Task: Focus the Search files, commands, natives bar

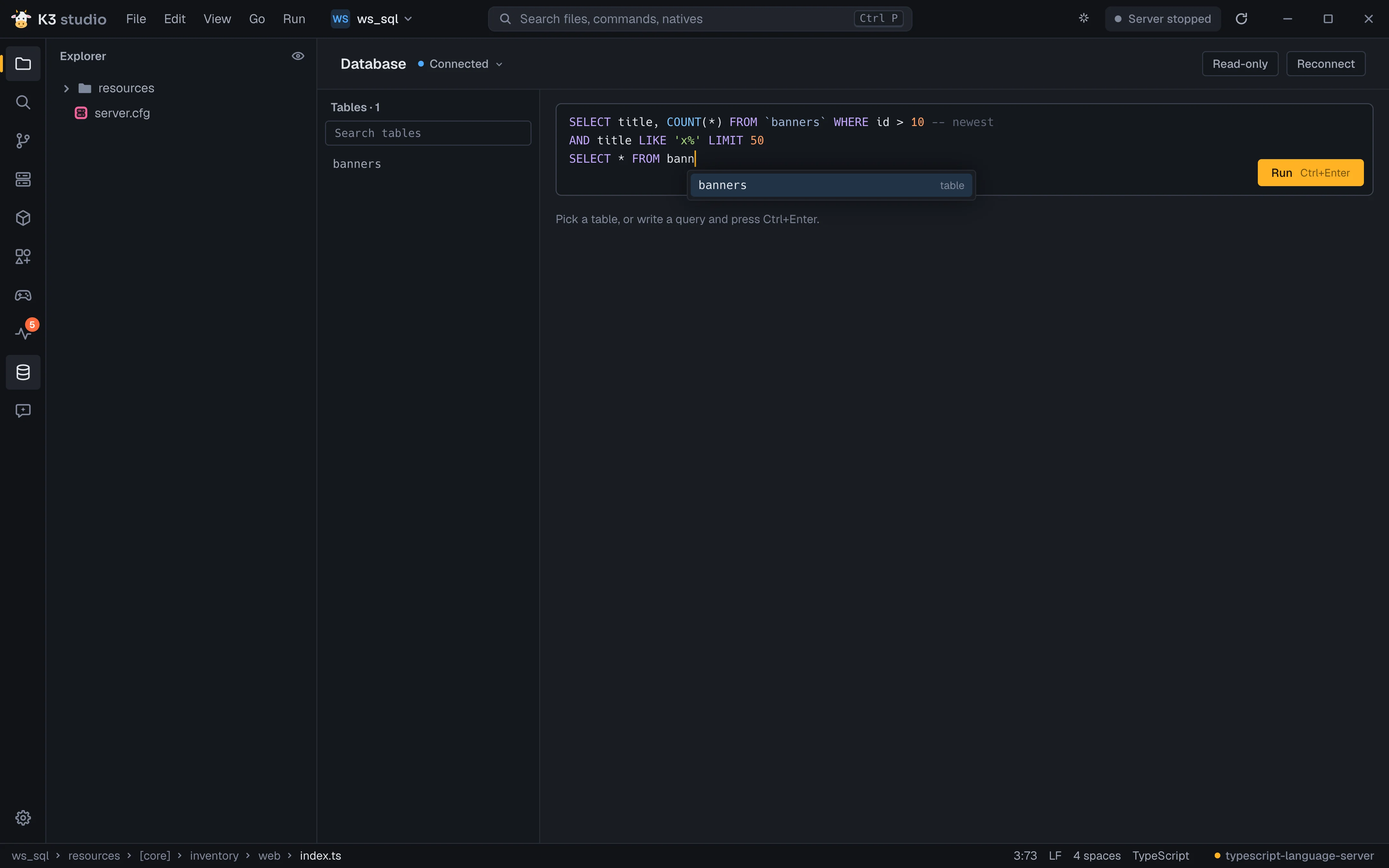Action: pos(700,19)
